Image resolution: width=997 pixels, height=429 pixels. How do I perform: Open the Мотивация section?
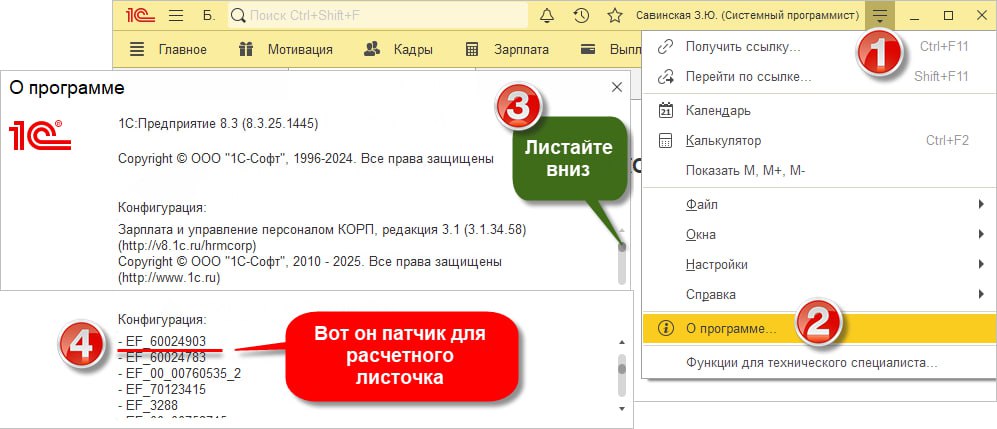(x=300, y=50)
